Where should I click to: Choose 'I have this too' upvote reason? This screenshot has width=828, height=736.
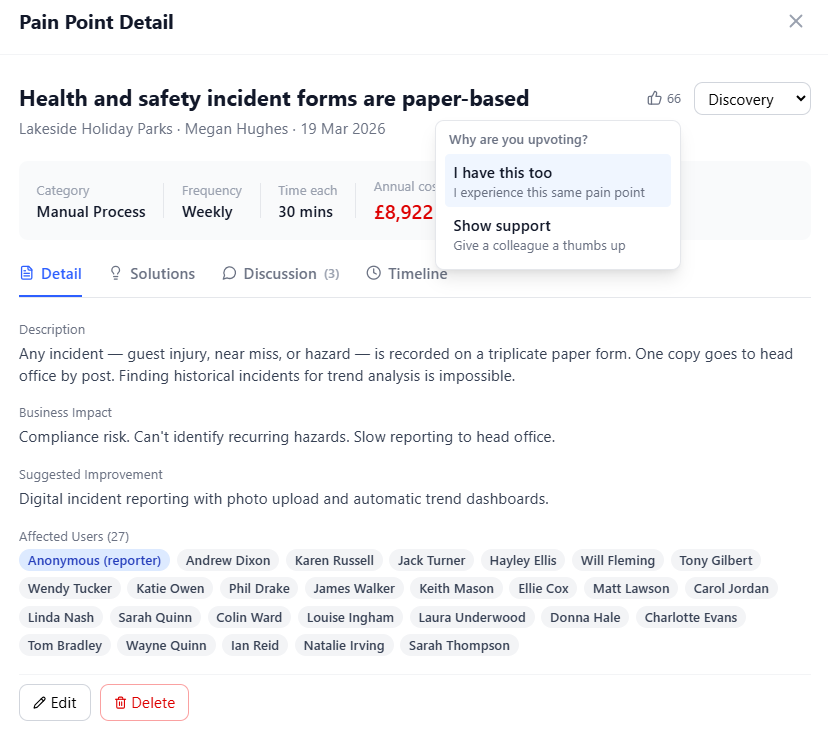point(558,181)
